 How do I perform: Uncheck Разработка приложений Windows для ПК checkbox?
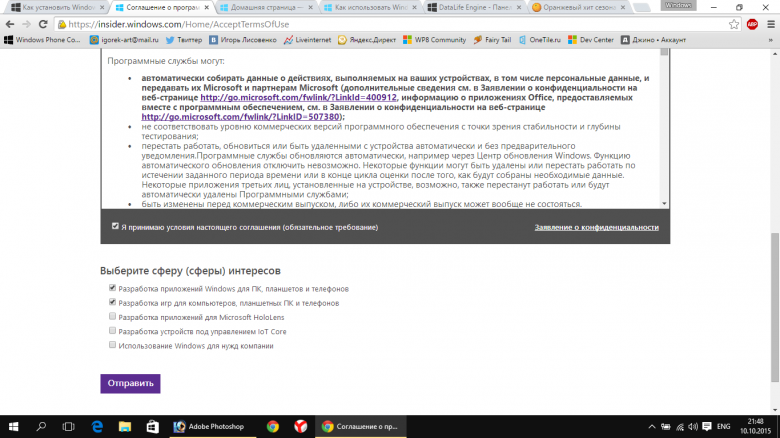pyautogui.click(x=112, y=288)
